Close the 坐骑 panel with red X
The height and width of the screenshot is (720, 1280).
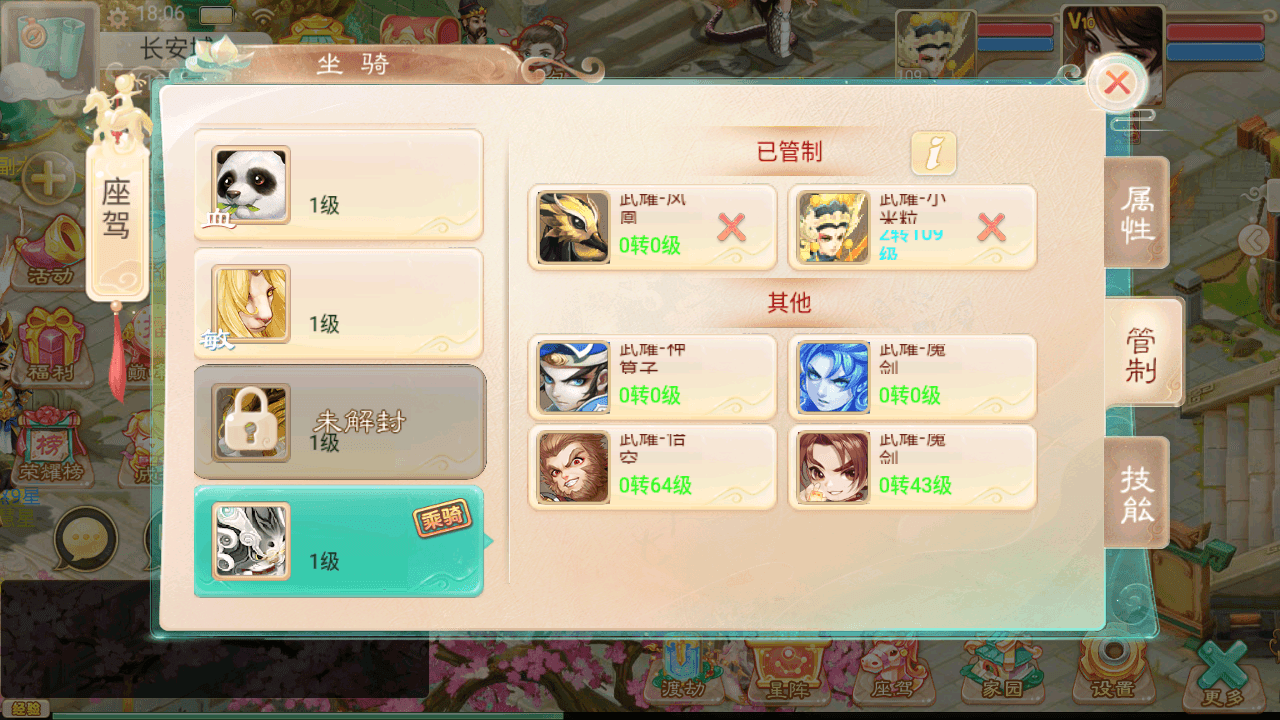tap(1116, 83)
